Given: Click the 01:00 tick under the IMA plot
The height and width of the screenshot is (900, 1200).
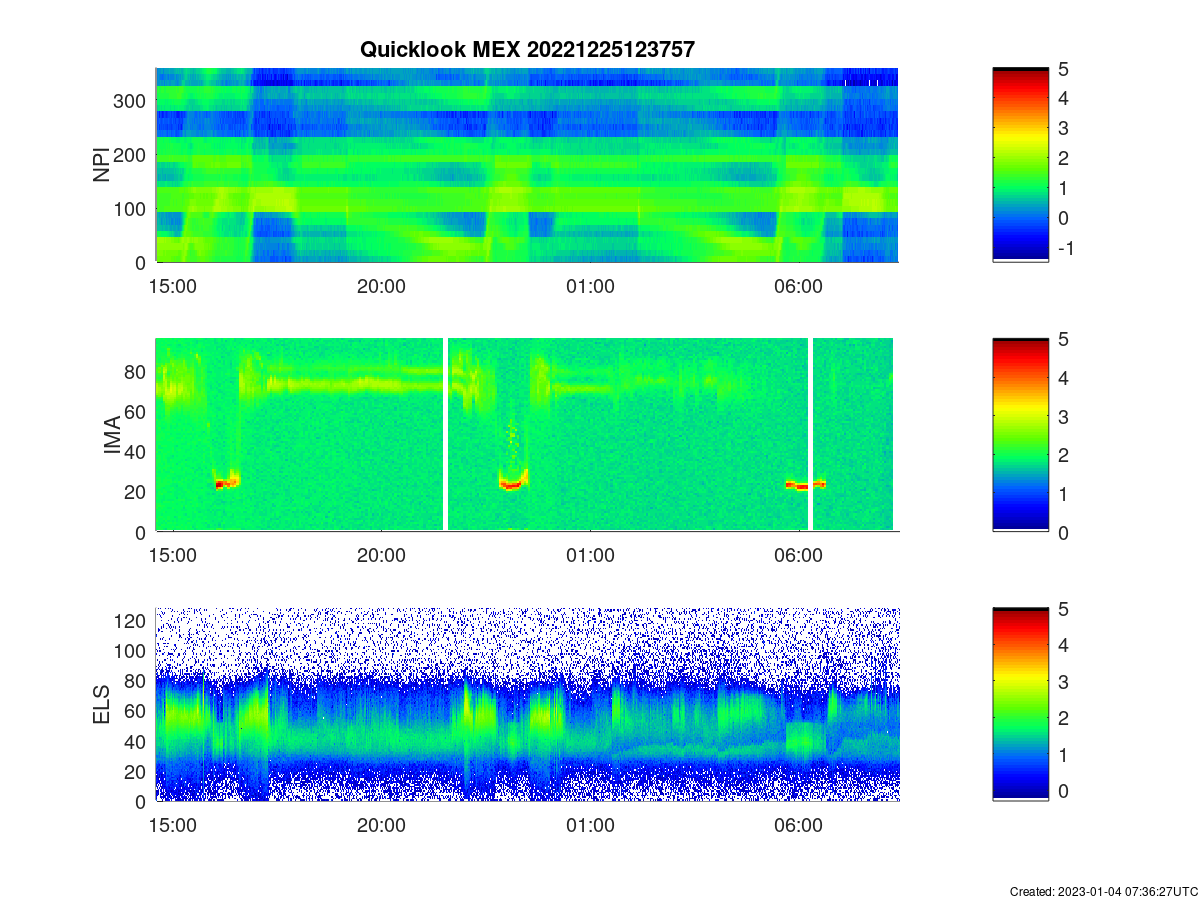Looking at the screenshot, I should (590, 555).
